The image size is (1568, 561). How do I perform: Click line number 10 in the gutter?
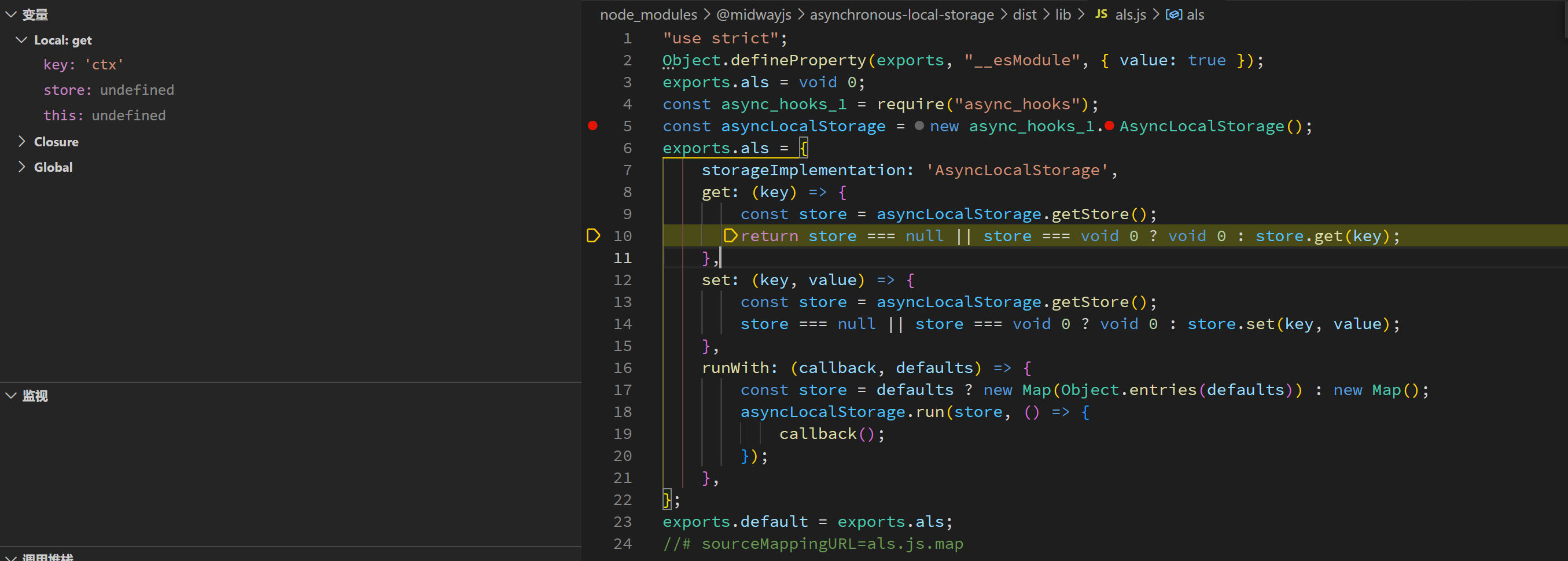click(622, 235)
